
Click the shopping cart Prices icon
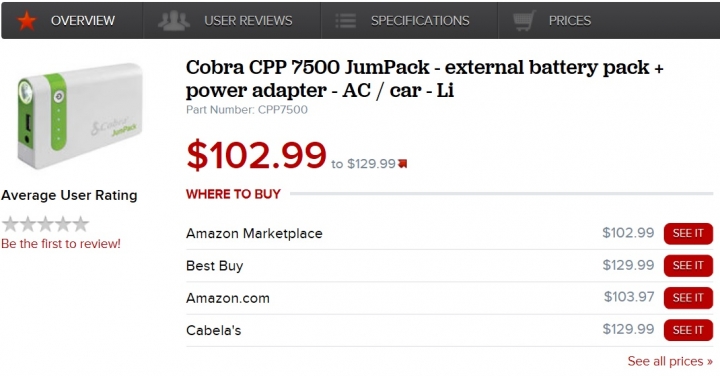tap(524, 21)
